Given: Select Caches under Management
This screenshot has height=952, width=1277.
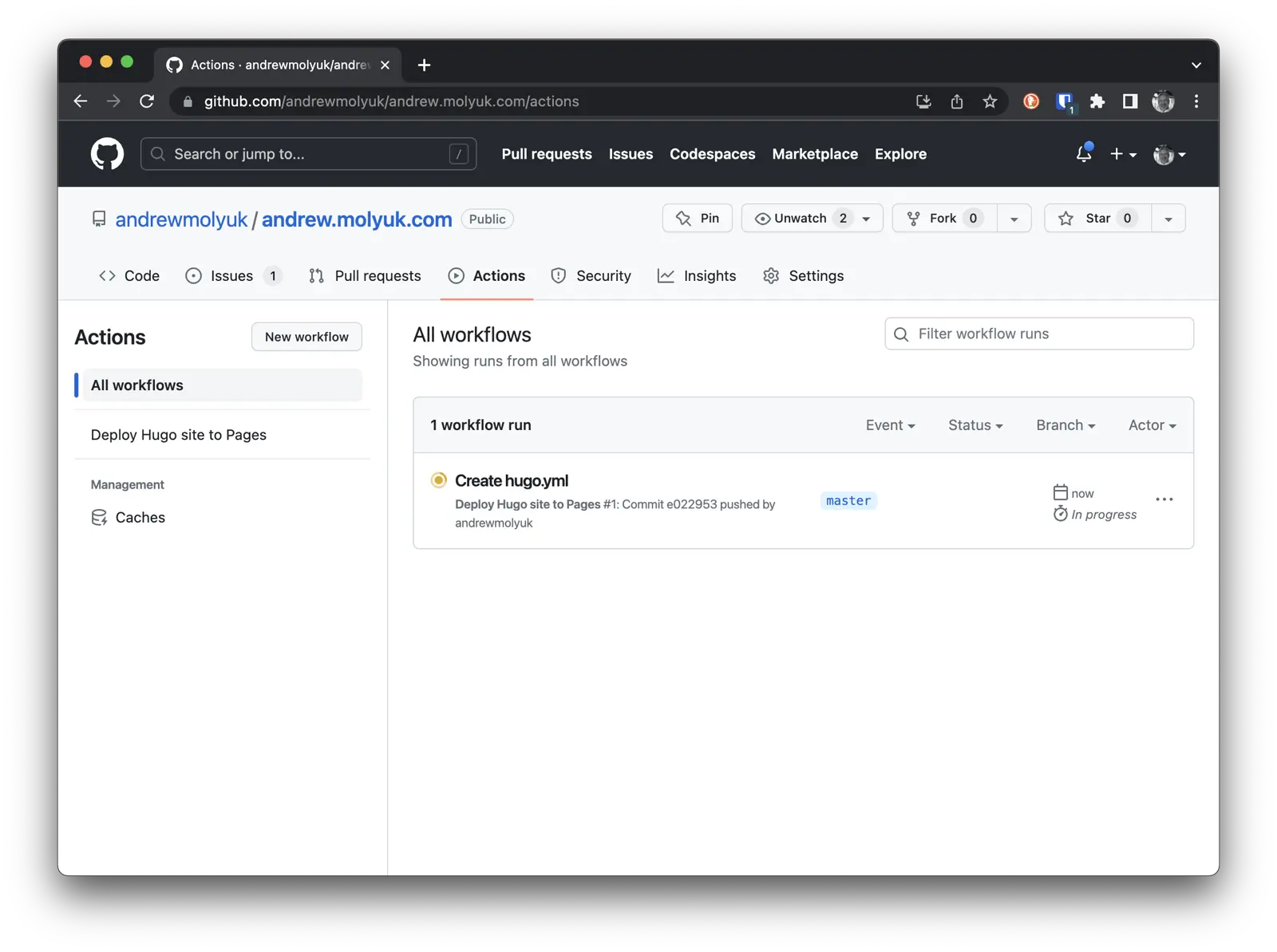Looking at the screenshot, I should point(140,517).
